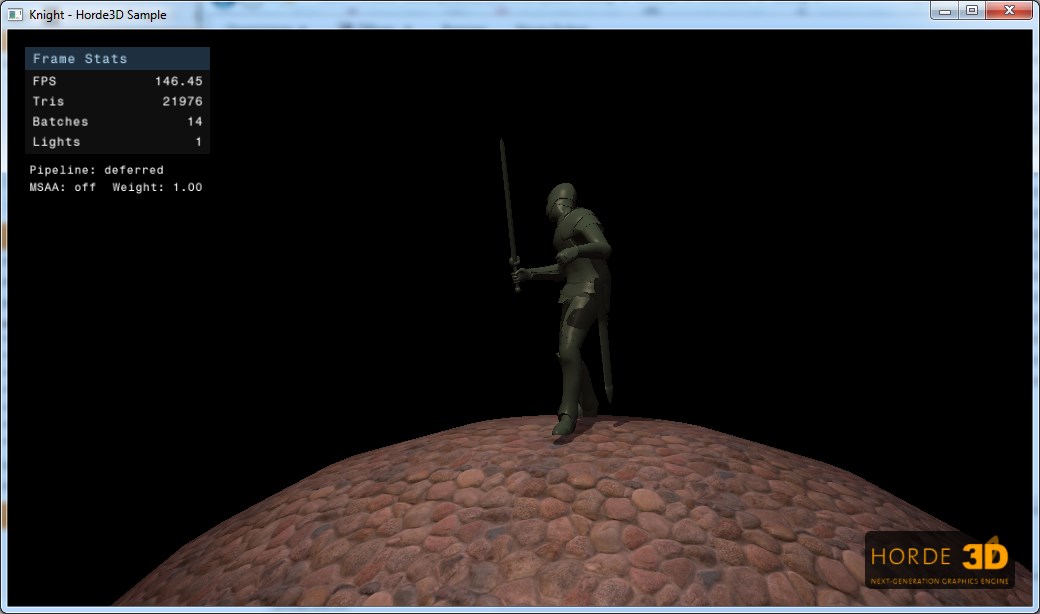Click the Frame Stats panel header
Screen dimensions: 1040x614
[x=117, y=58]
